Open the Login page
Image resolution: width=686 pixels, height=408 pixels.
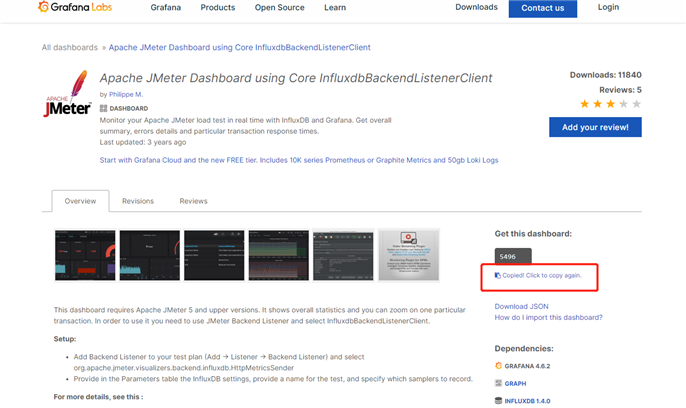[608, 7]
